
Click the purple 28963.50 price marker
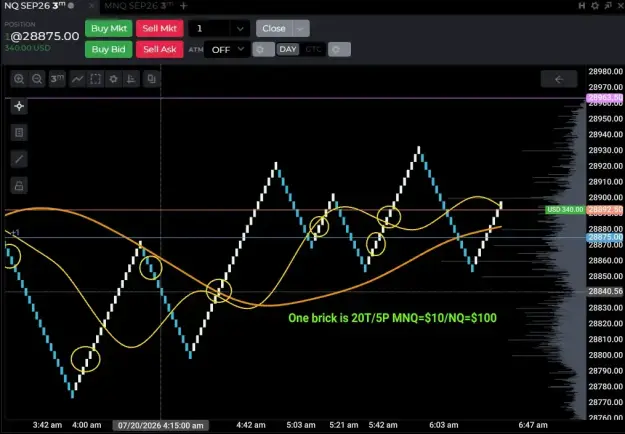(x=605, y=98)
